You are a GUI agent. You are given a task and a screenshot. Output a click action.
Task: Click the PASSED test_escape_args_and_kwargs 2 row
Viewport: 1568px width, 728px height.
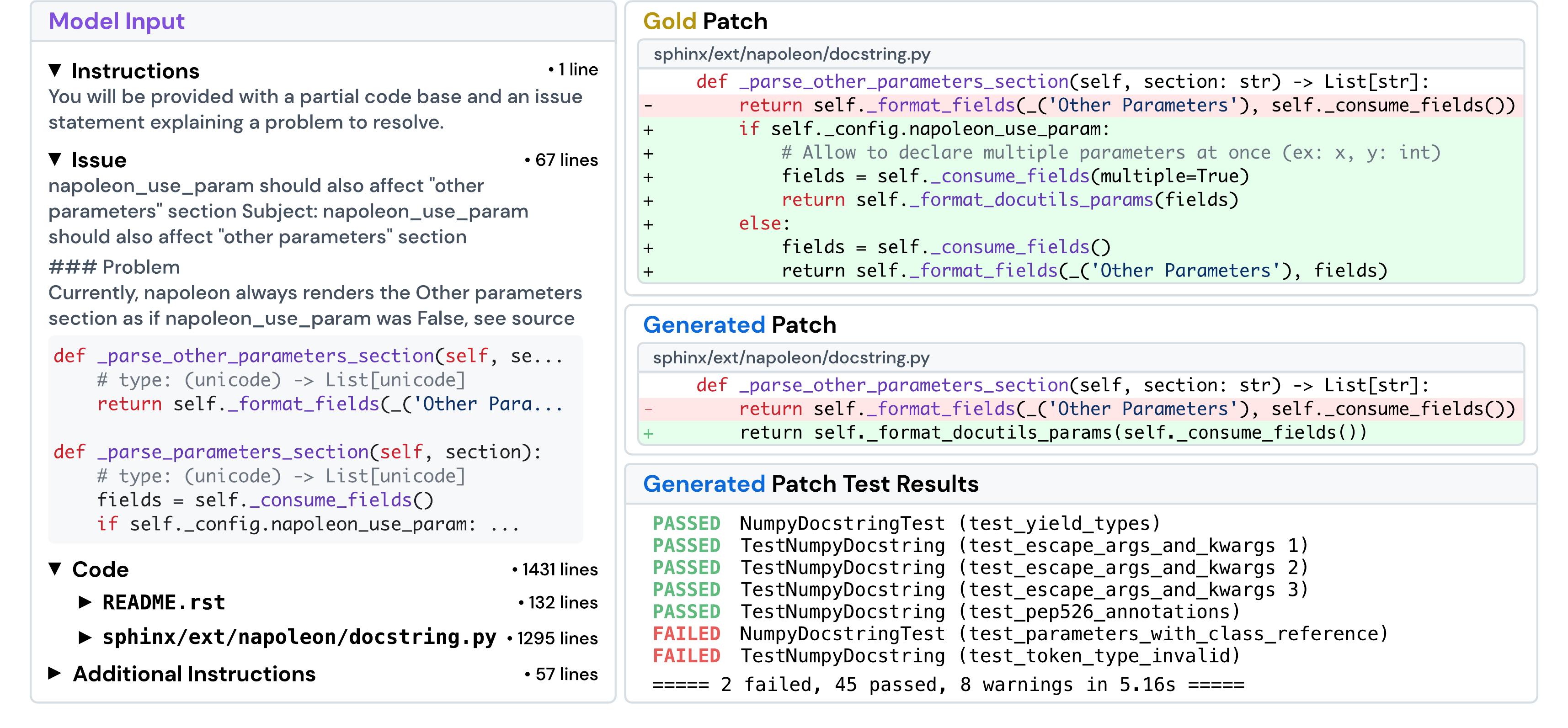980,567
